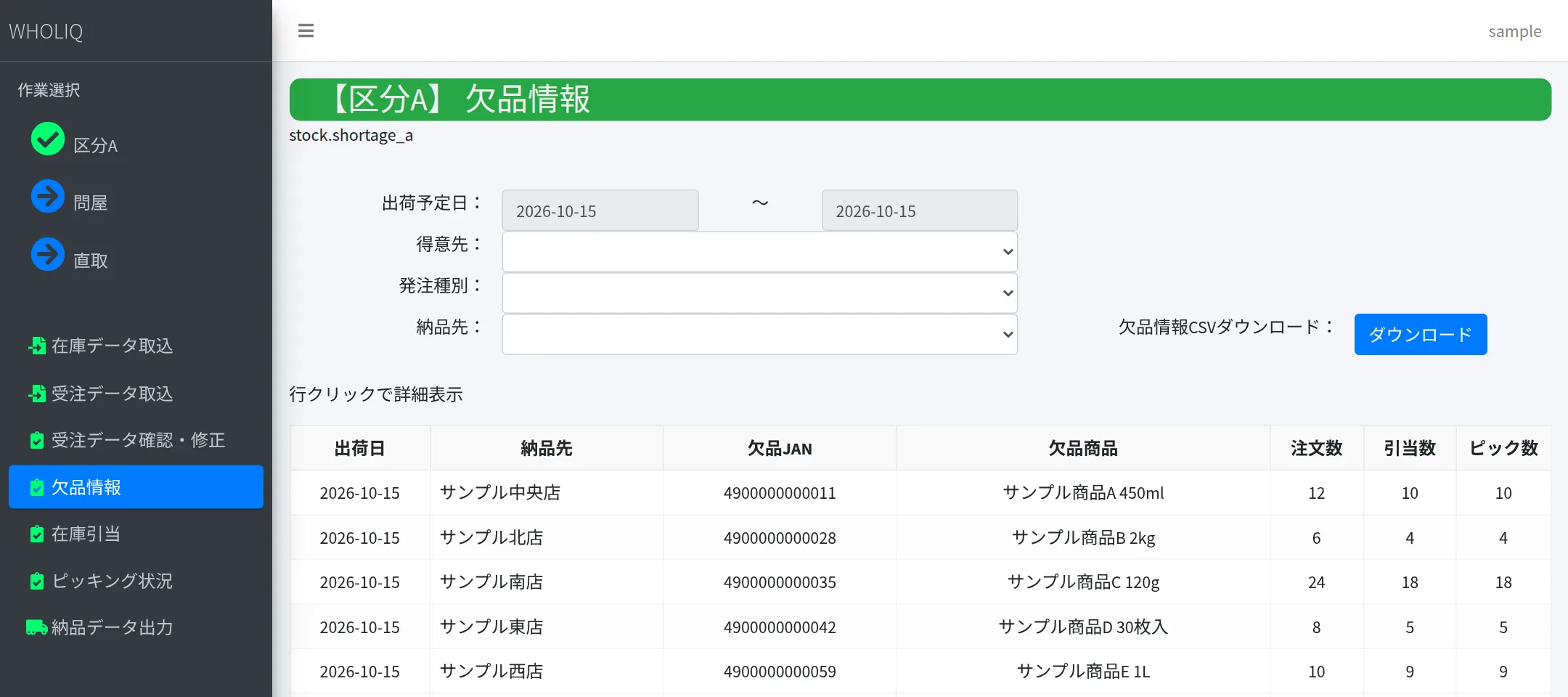Toggle the hamburger sidebar menu icon
Screen dimensions: 1568x697
click(306, 30)
